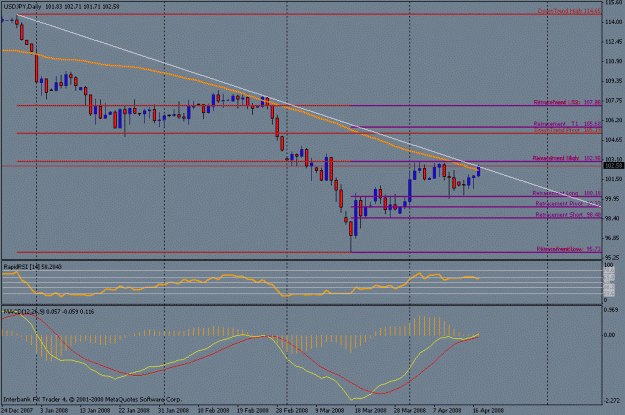Click the 109.35 price axis value
The image size is (625, 415).
613,81
